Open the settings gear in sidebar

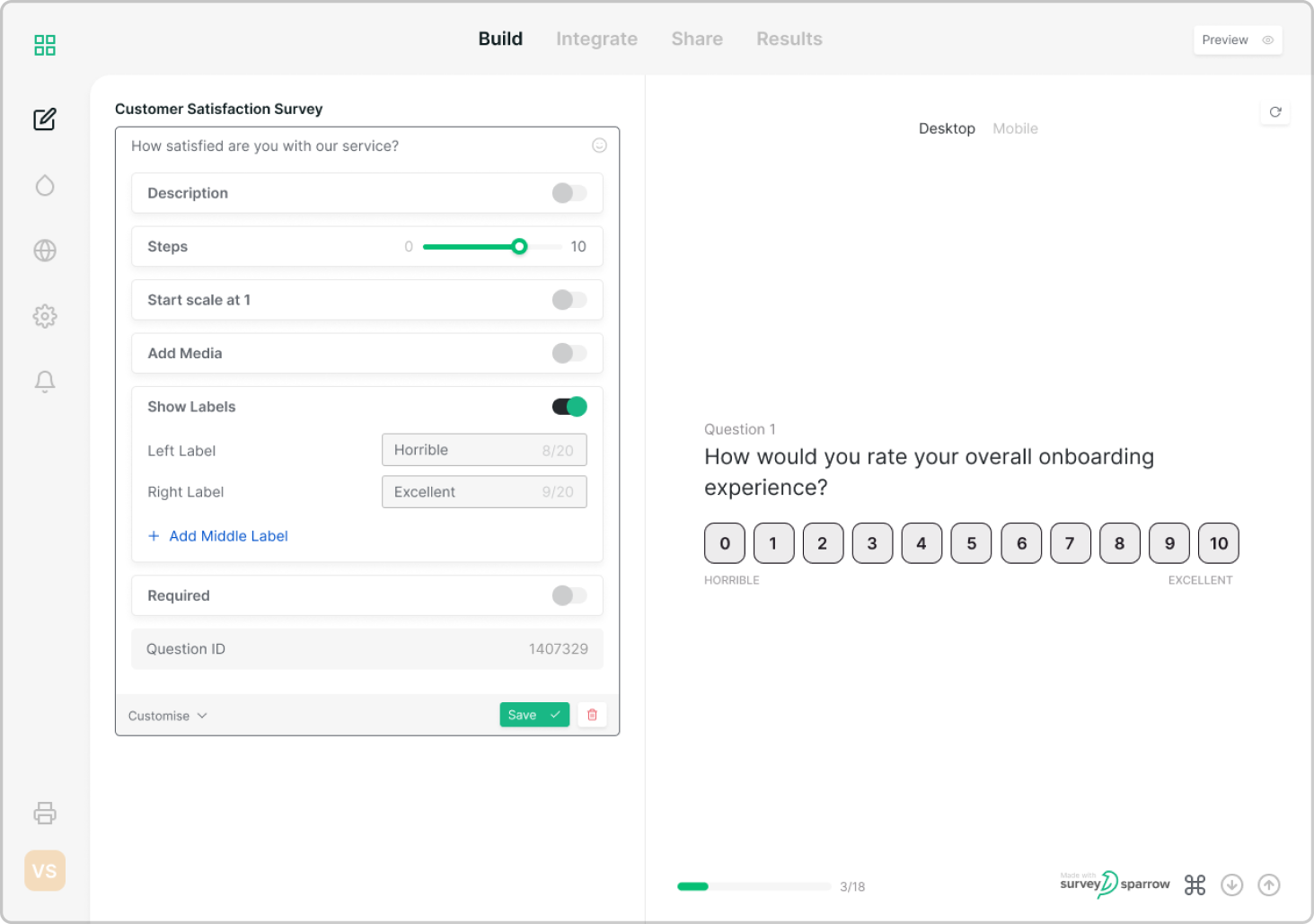pos(45,316)
